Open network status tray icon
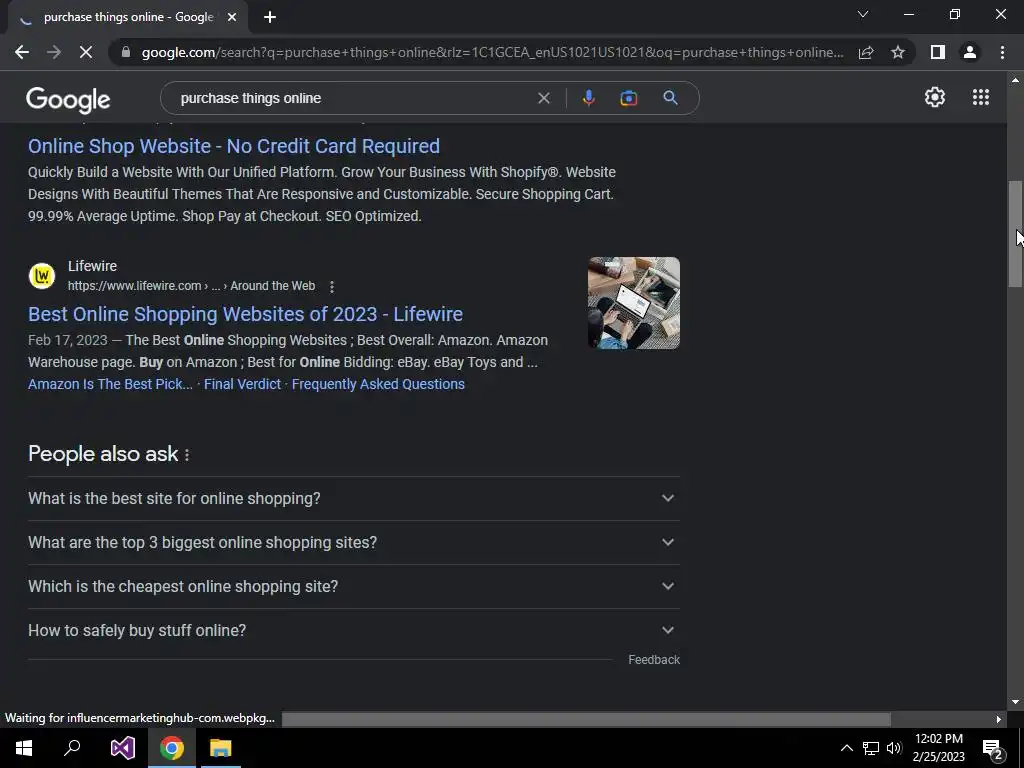This screenshot has height=768, width=1024. (x=871, y=748)
